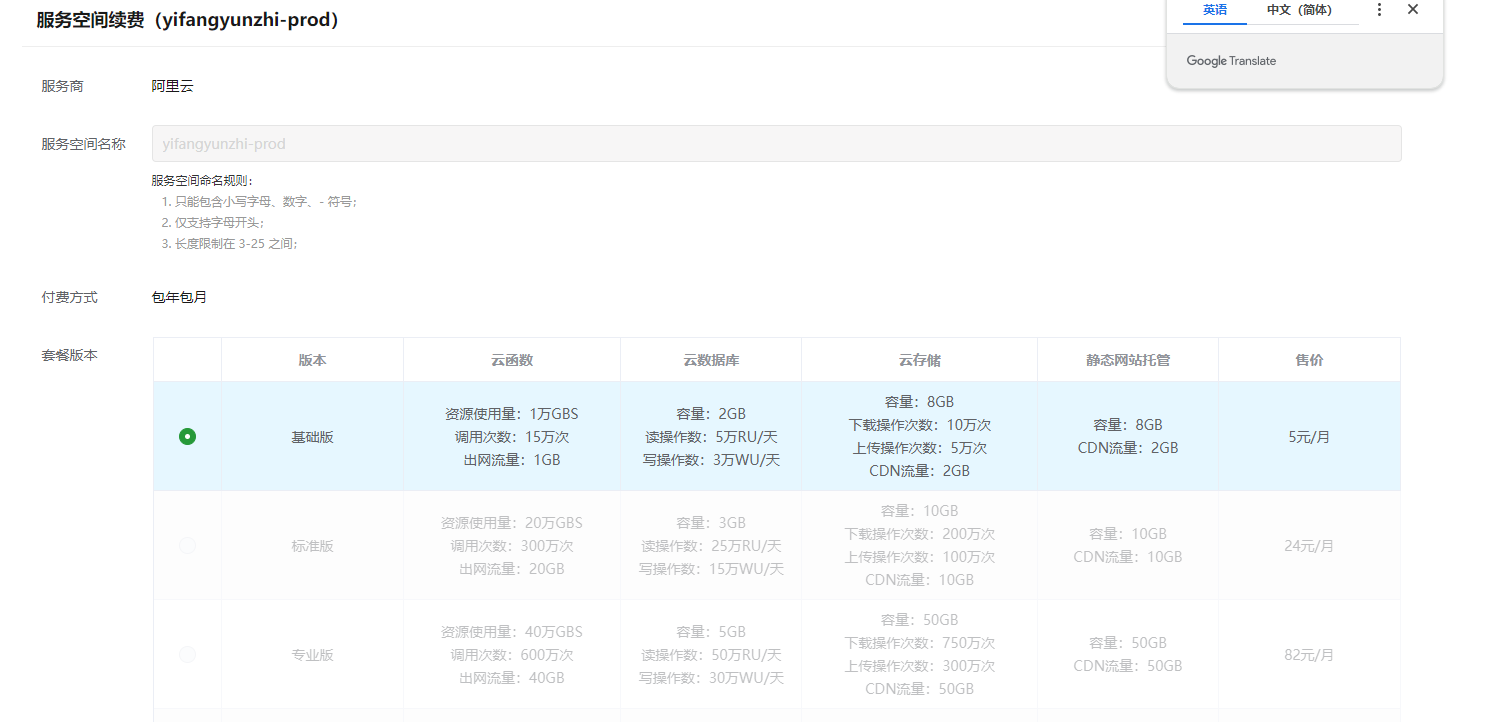
Task: Click 读操作数：25万RU/天 text
Action: click(711, 546)
